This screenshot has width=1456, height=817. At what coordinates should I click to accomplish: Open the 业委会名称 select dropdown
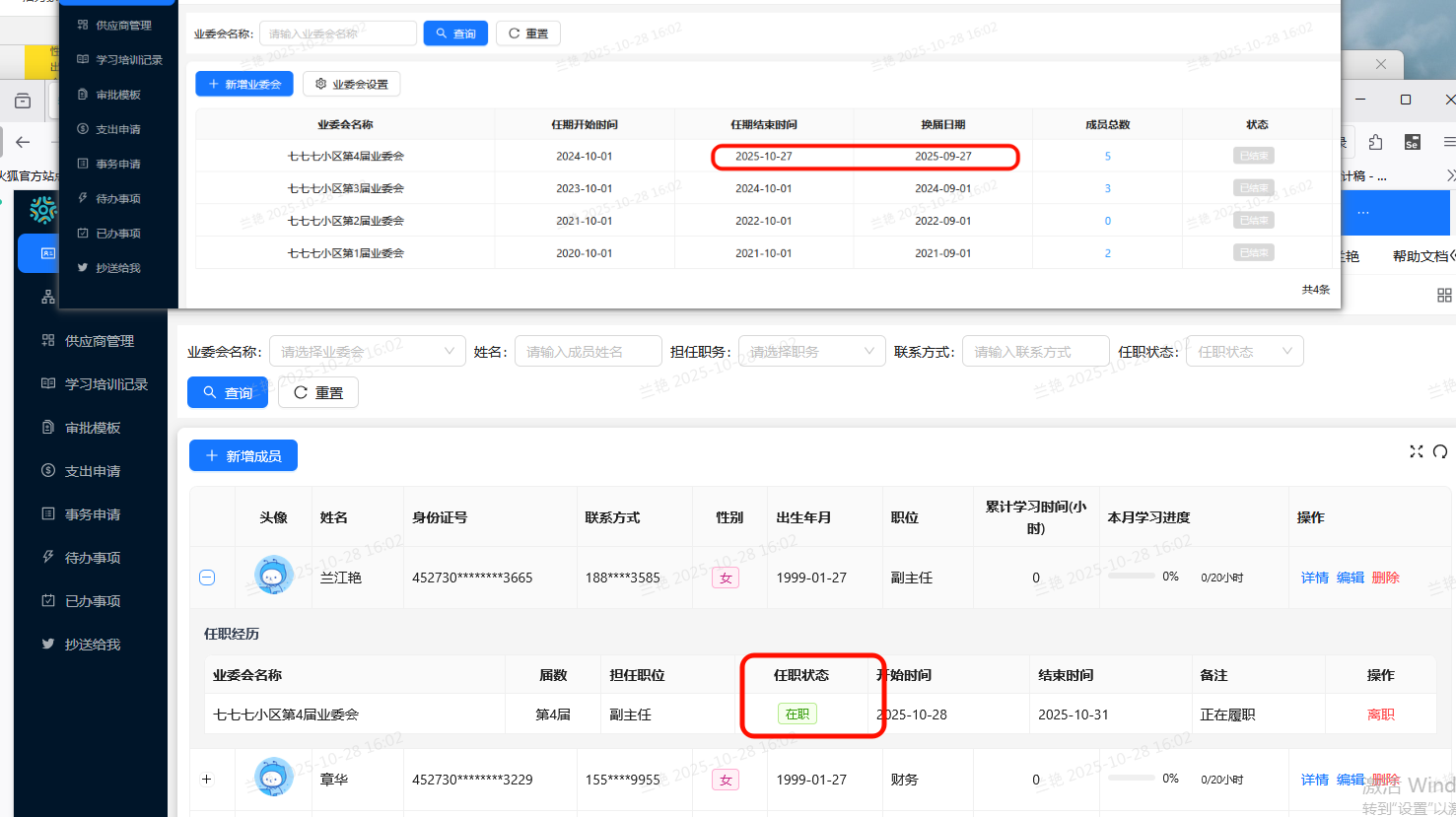pos(367,352)
